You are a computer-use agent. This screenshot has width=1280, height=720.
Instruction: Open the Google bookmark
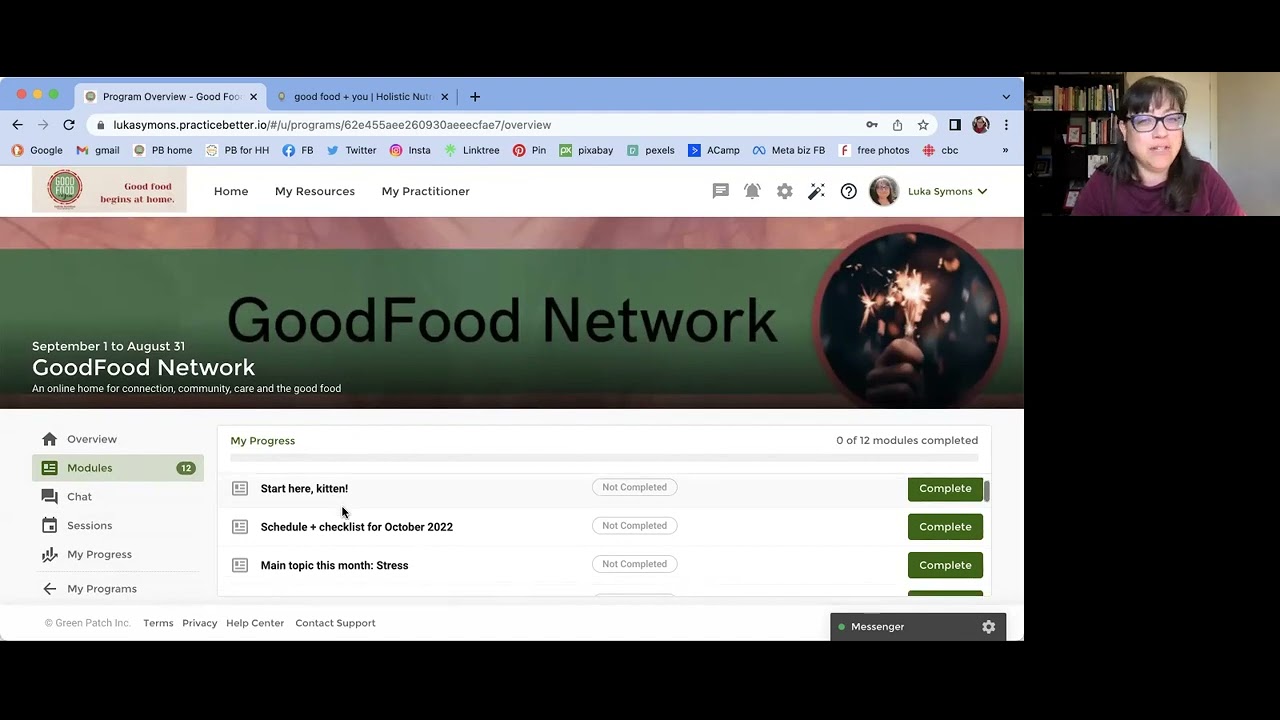[x=37, y=150]
